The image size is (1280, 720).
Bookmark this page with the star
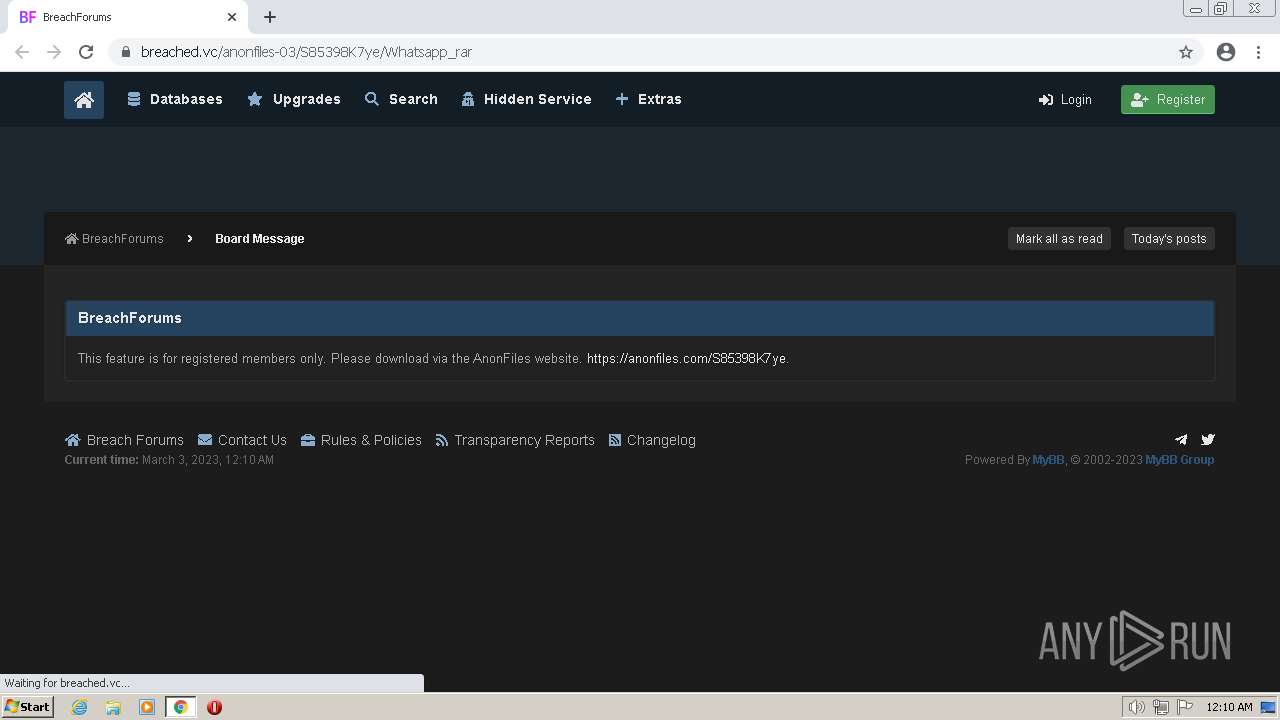pos(1186,52)
